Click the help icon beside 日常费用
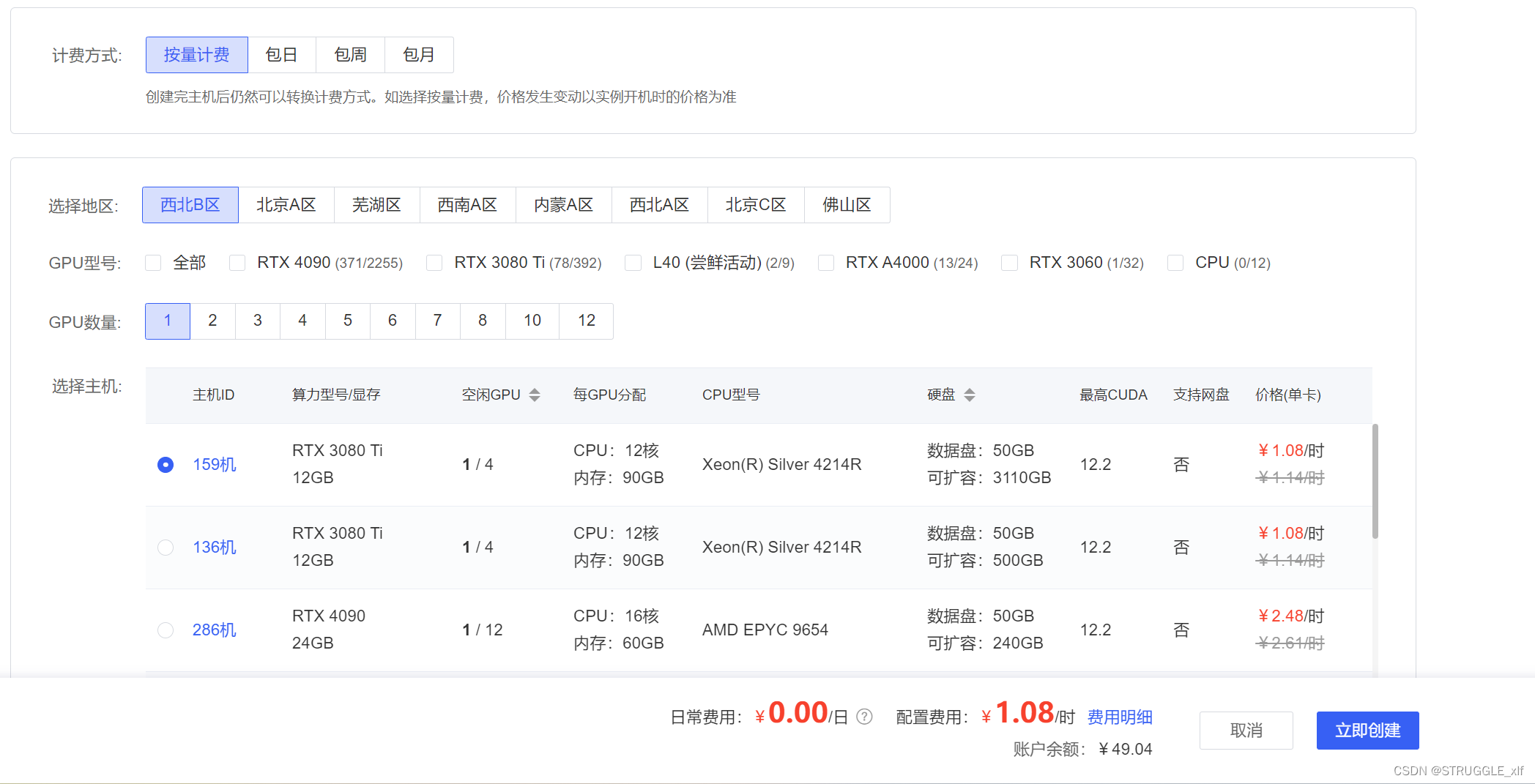The width and height of the screenshot is (1535, 784). coord(864,717)
